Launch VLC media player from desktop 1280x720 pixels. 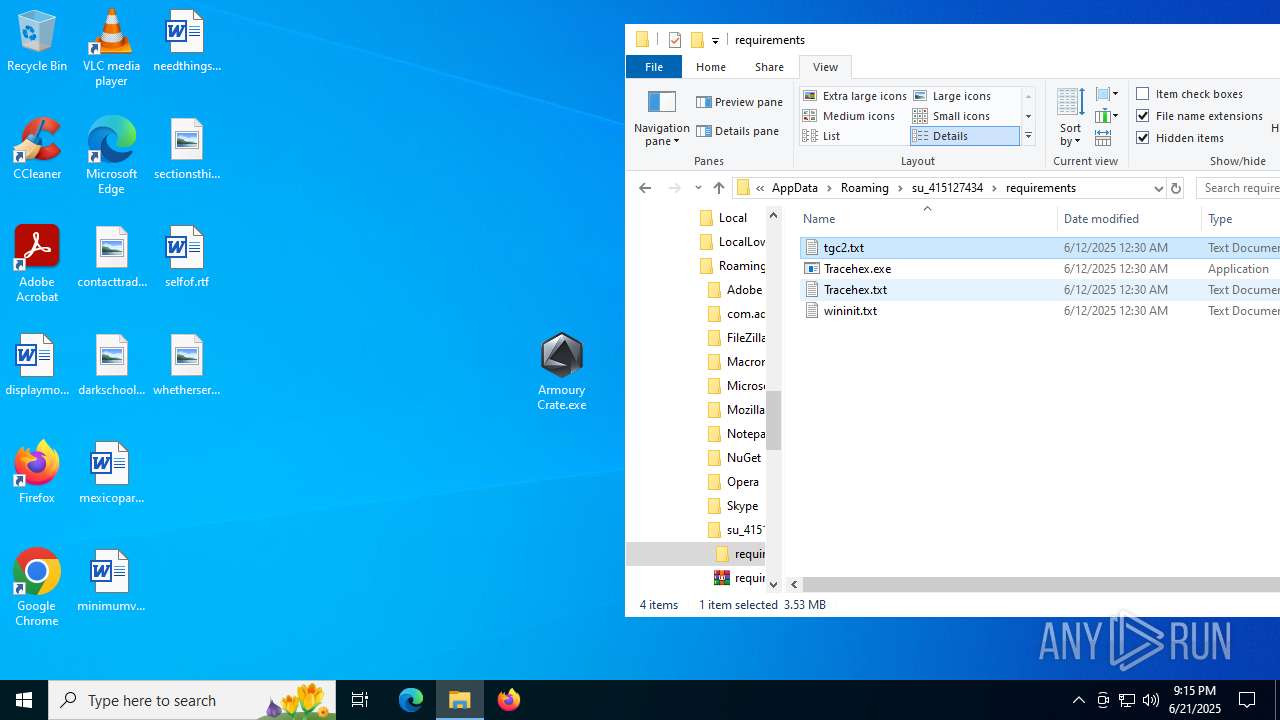point(111,48)
